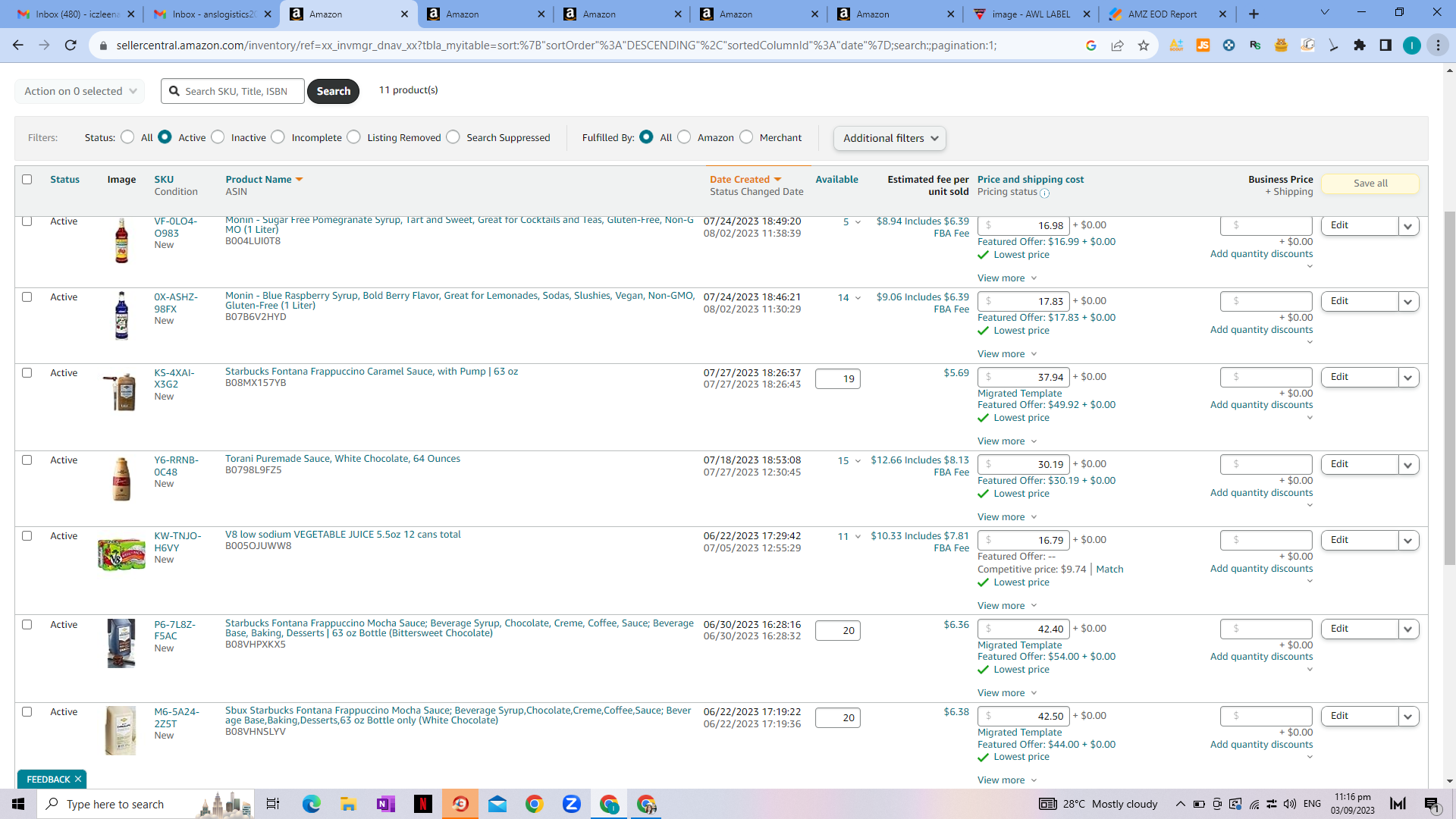This screenshot has width=1456, height=819.
Task: Expand the Additional filters dropdown
Action: coord(890,138)
